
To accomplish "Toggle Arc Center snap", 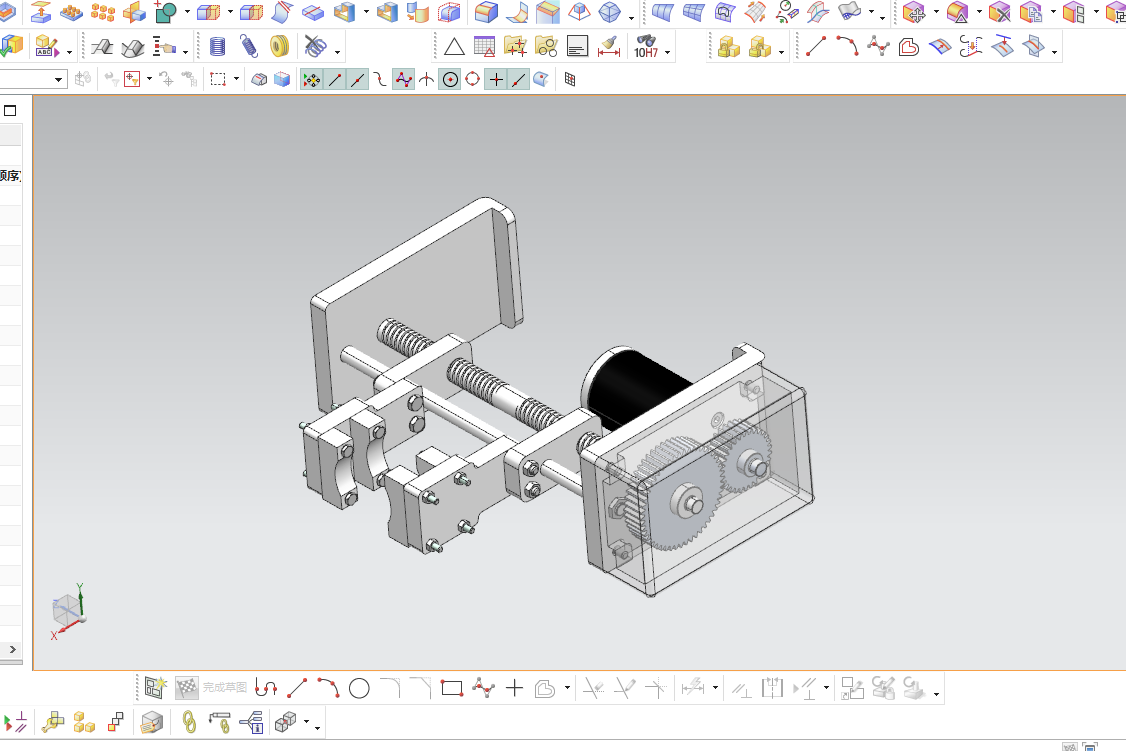I will tap(450, 80).
